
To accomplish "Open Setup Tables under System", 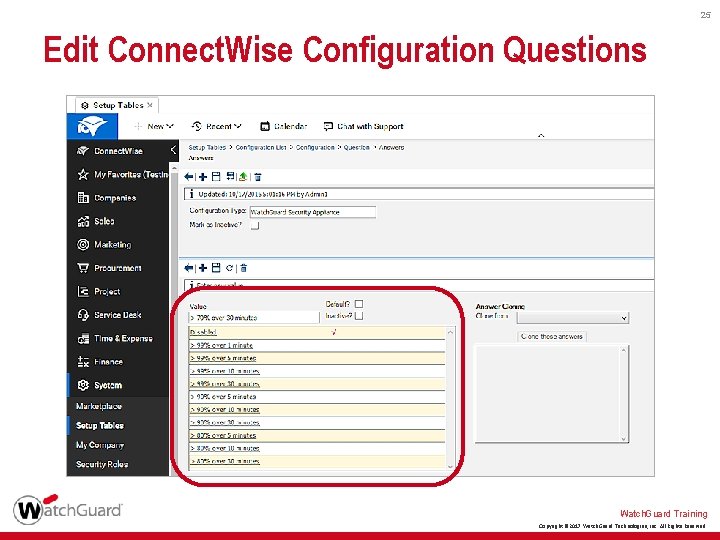I will point(100,426).
